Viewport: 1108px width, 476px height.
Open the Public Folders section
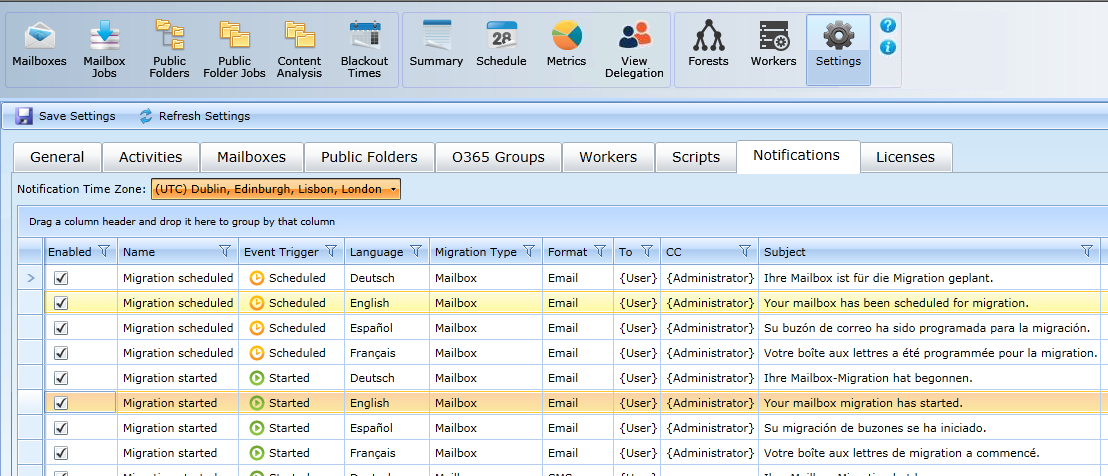tap(169, 47)
